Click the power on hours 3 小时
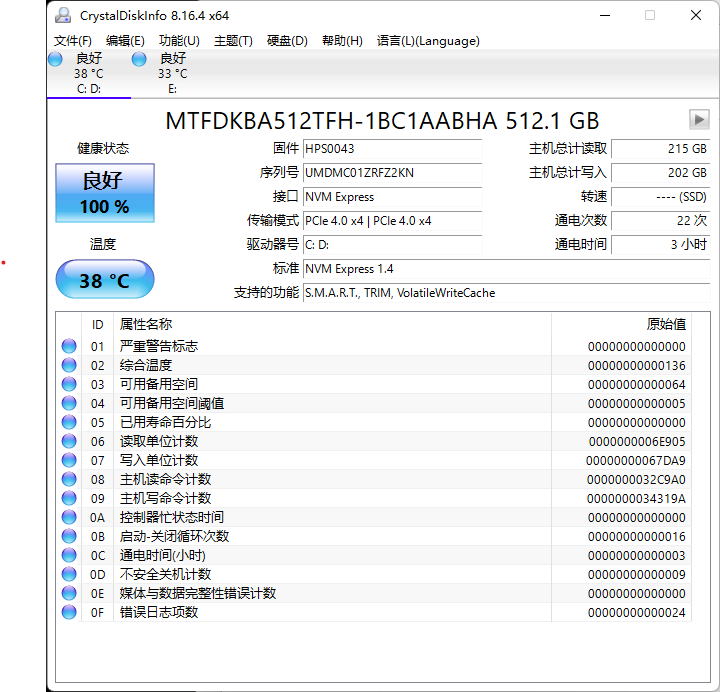Image resolution: width=720 pixels, height=692 pixels. (661, 245)
